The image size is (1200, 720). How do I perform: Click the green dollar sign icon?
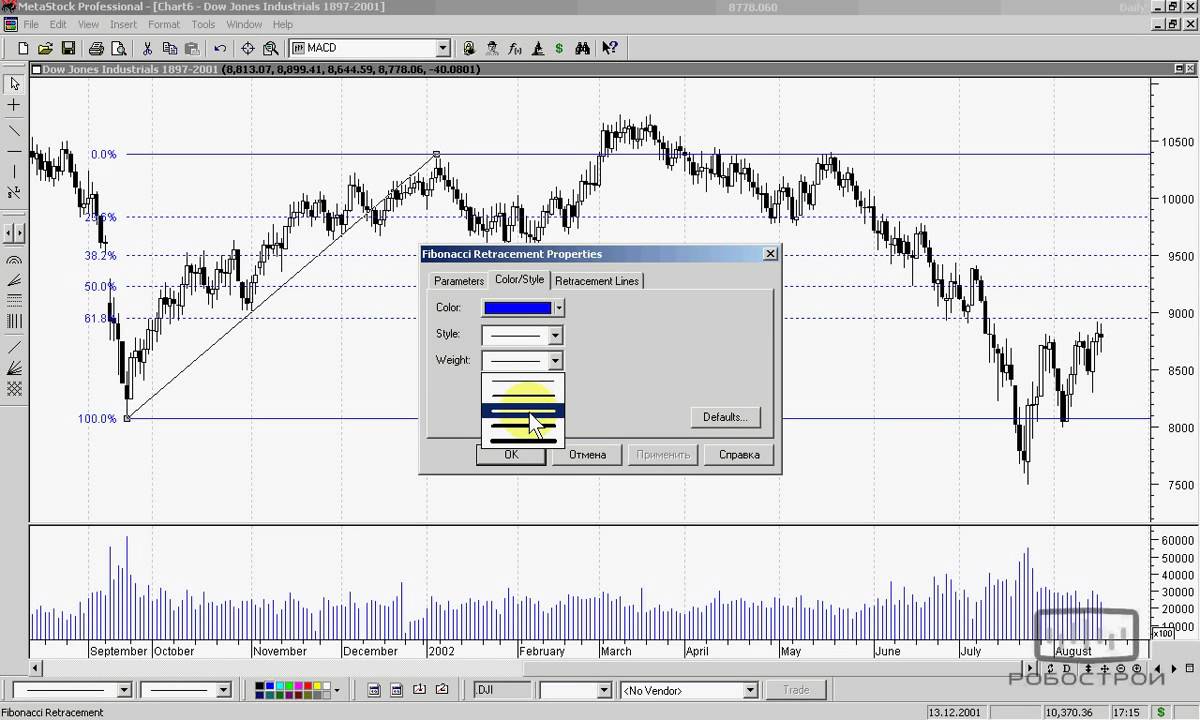tap(559, 48)
